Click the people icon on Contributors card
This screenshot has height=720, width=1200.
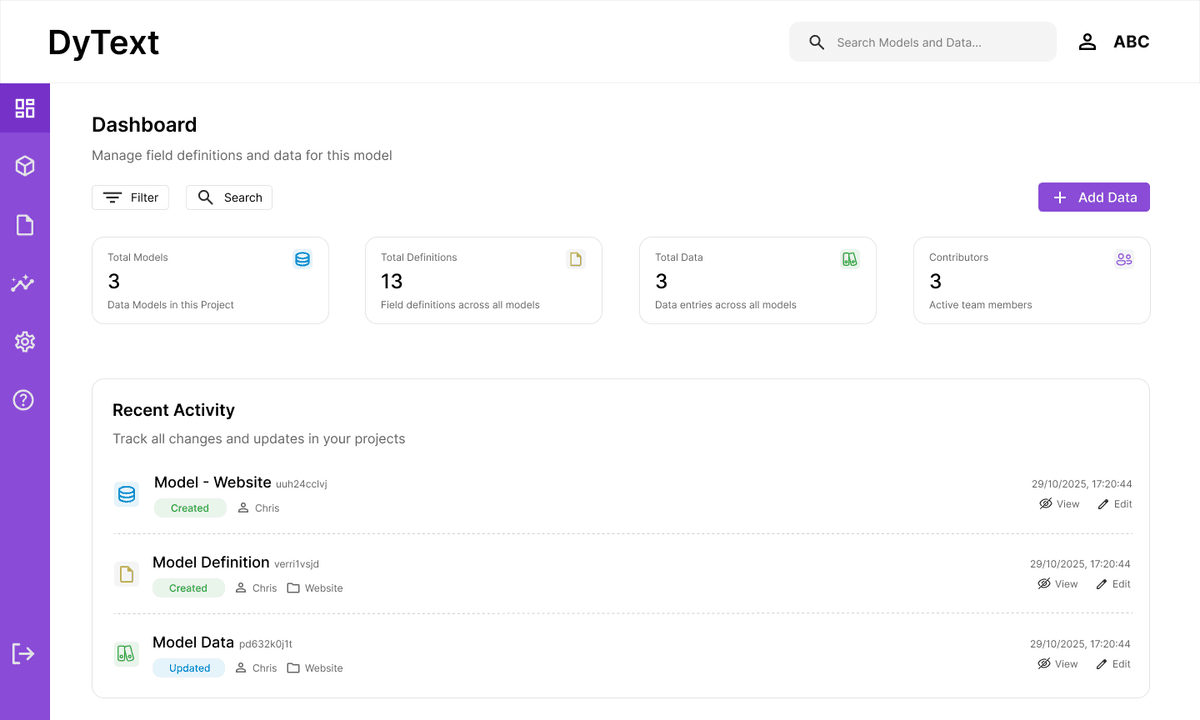pos(1124,259)
